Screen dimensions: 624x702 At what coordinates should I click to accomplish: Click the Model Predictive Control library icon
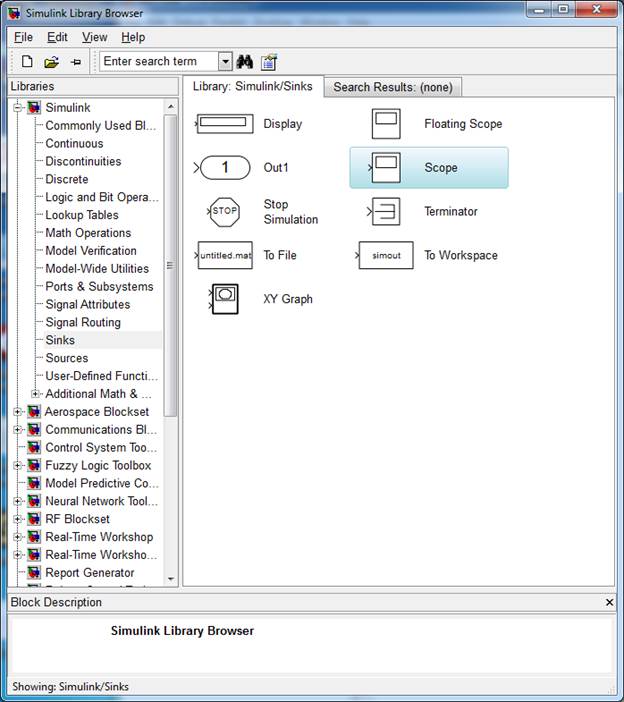pyautogui.click(x=34, y=483)
